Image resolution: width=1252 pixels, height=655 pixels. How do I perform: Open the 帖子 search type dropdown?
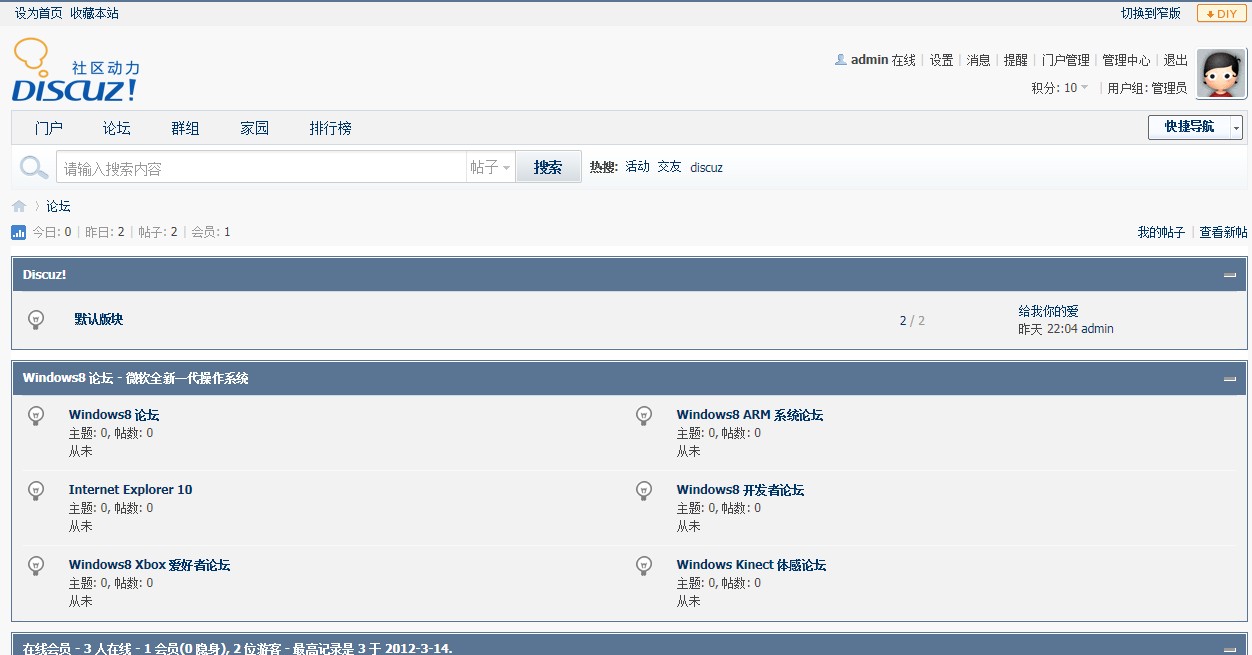click(x=491, y=167)
